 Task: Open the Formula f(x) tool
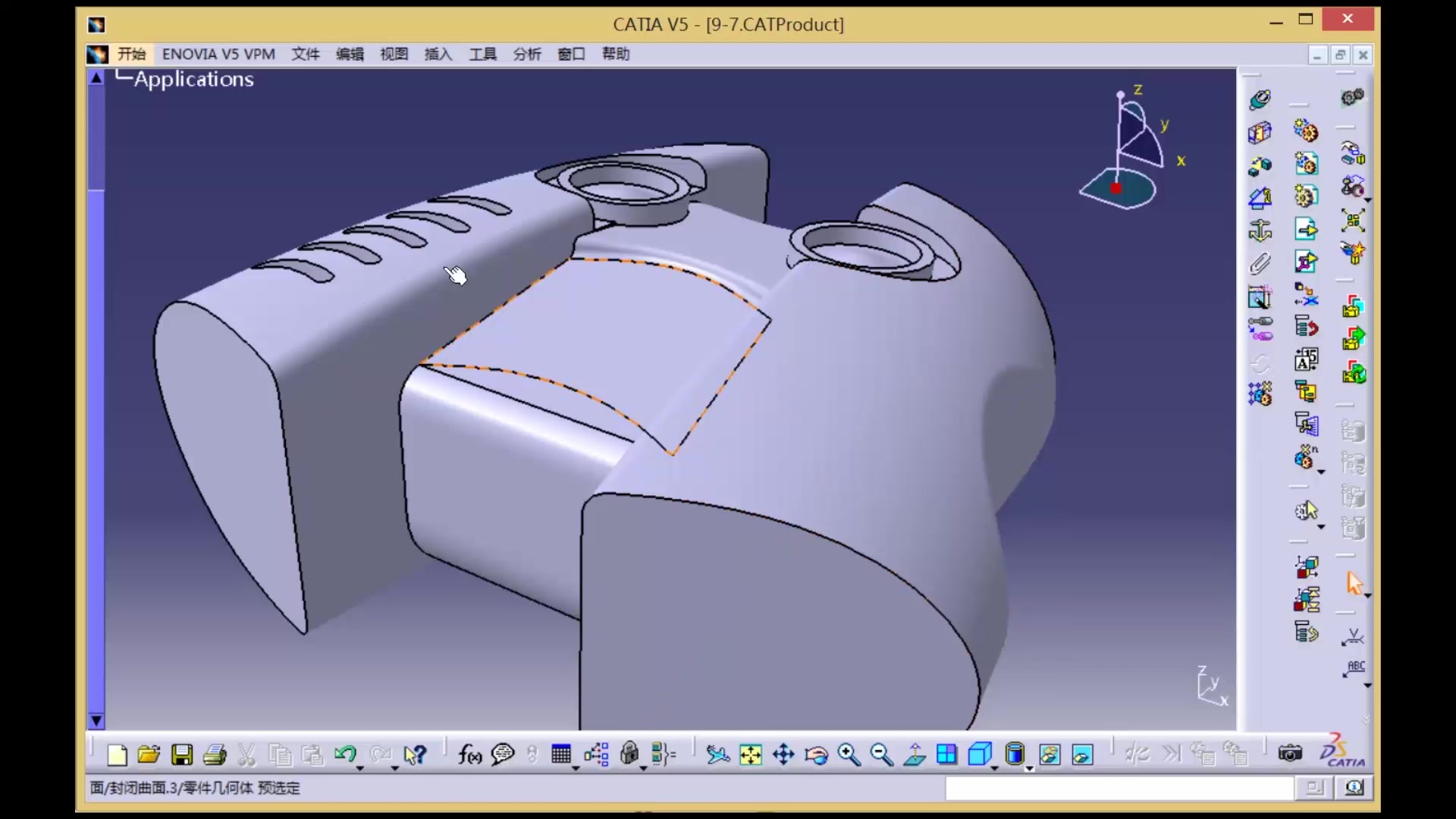tap(469, 755)
